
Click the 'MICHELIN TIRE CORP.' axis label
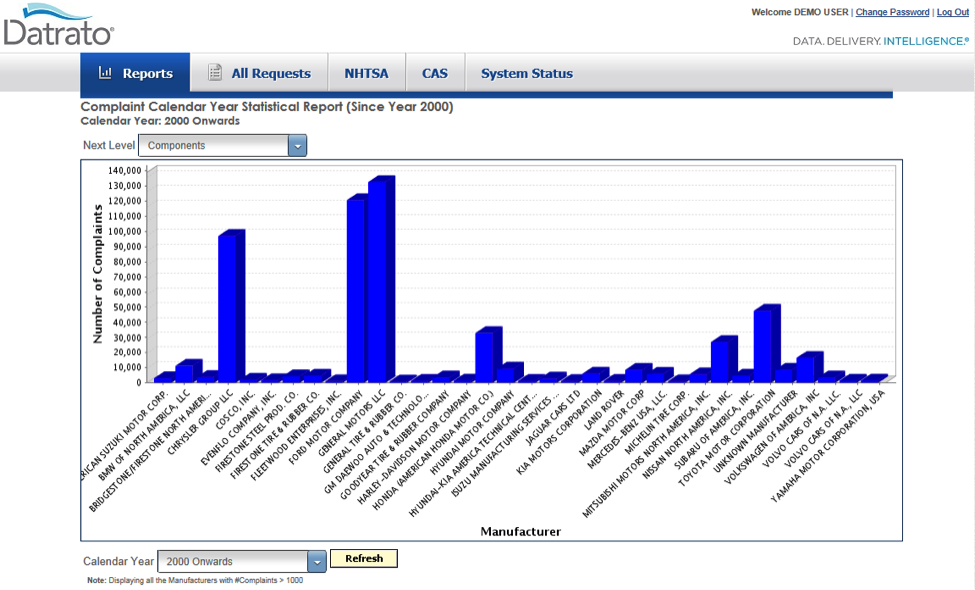(657, 422)
